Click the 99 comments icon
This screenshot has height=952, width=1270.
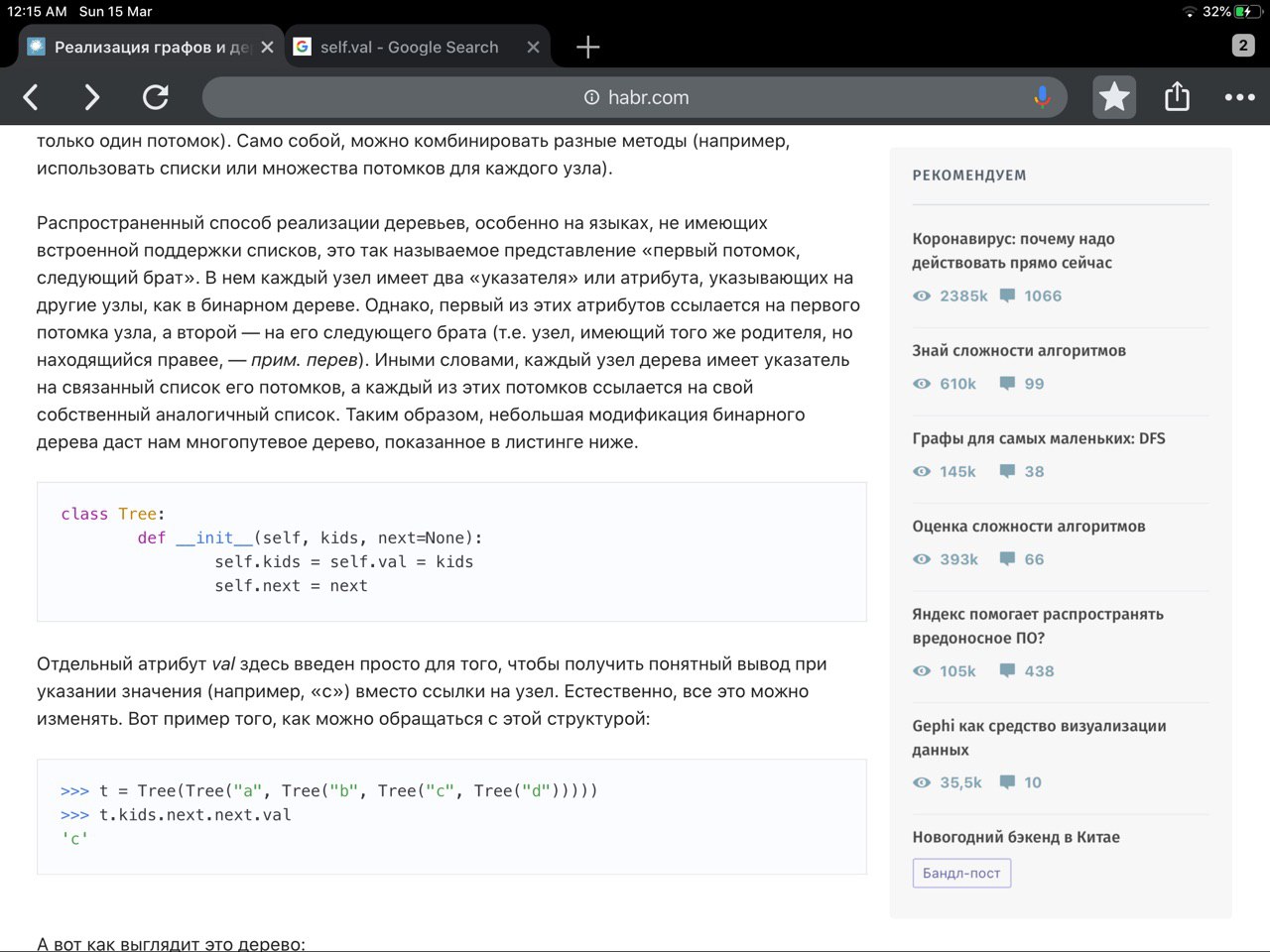[x=1007, y=384]
